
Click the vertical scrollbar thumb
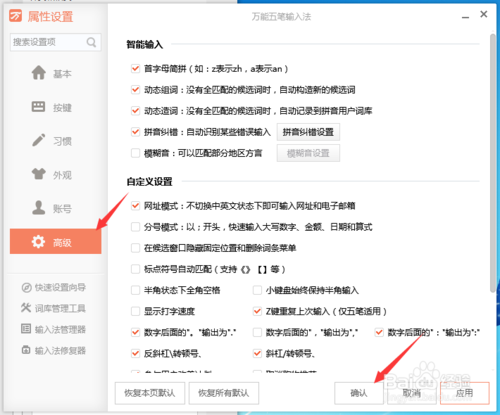click(x=493, y=163)
